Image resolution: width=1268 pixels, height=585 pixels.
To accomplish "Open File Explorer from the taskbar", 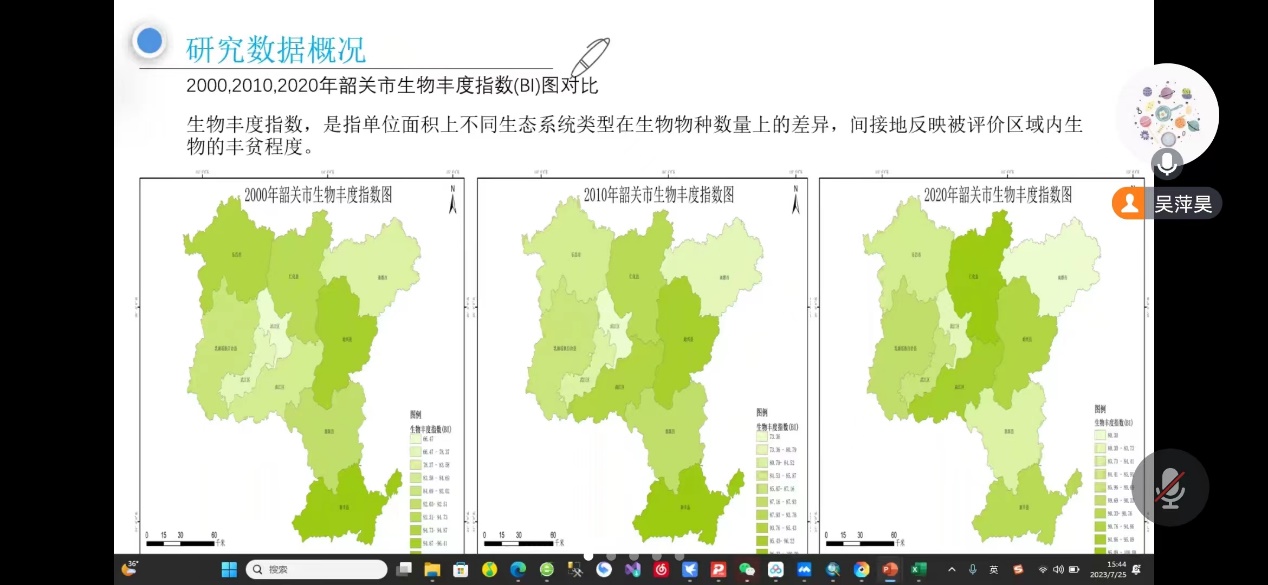I will point(432,569).
